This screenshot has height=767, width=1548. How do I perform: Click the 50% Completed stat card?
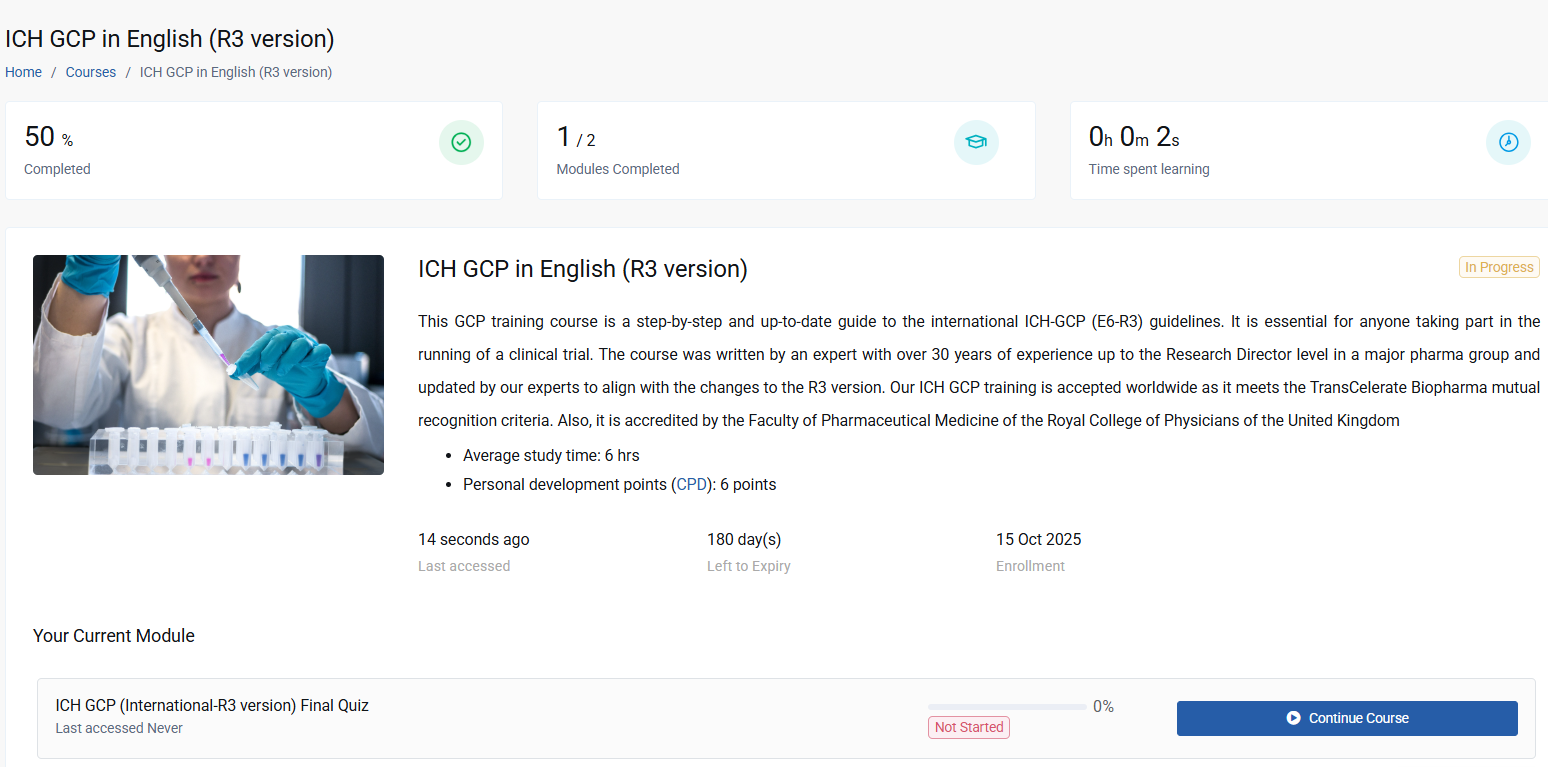pyautogui.click(x=253, y=150)
